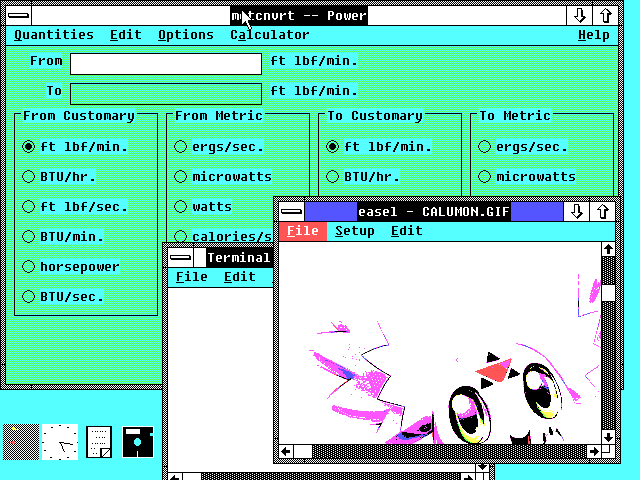The height and width of the screenshot is (480, 640).
Task: Select ergs/sec. under To Metric
Action: click(x=523, y=147)
